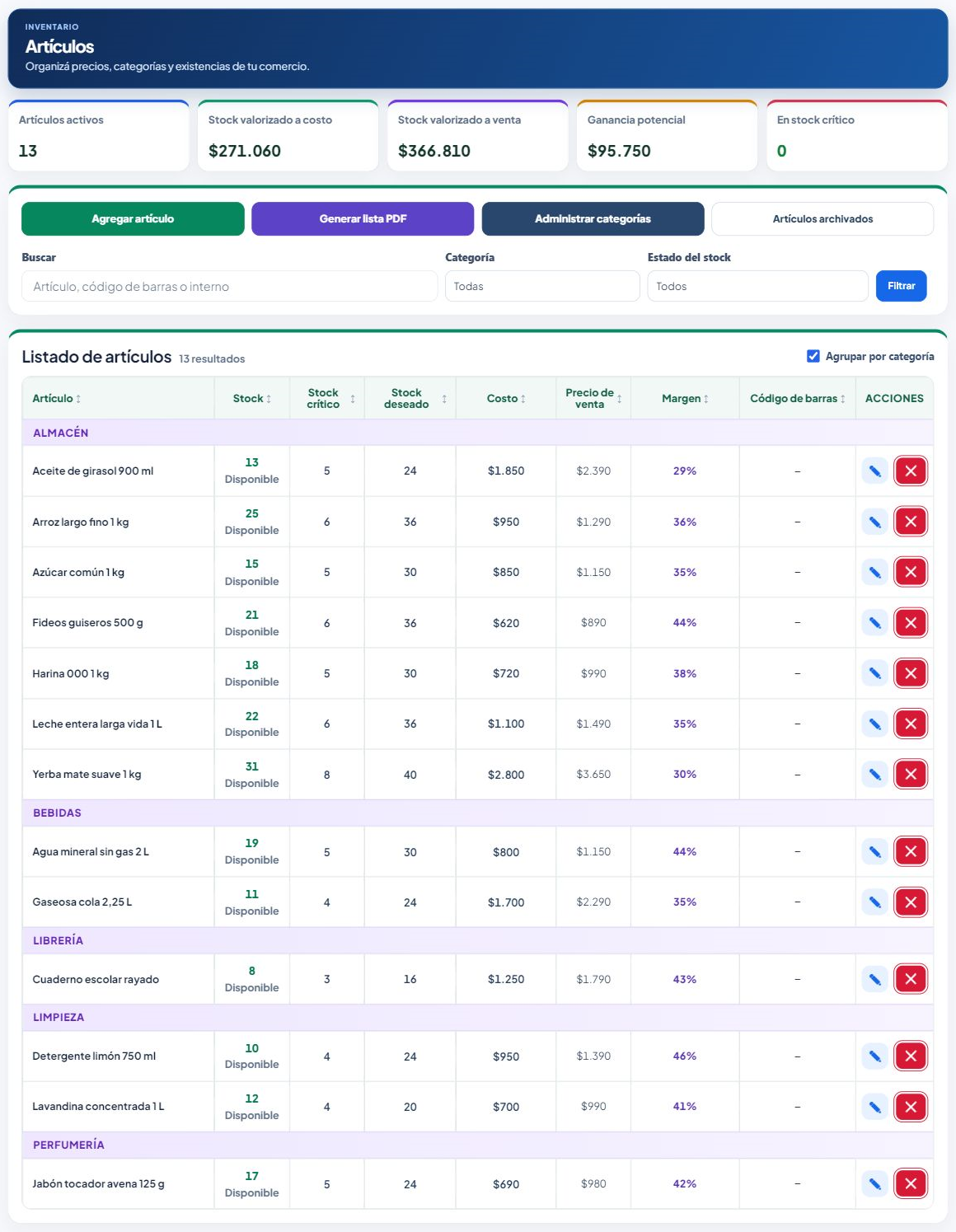Open Artículos archivados
This screenshot has height=1232, width=956.
point(822,218)
